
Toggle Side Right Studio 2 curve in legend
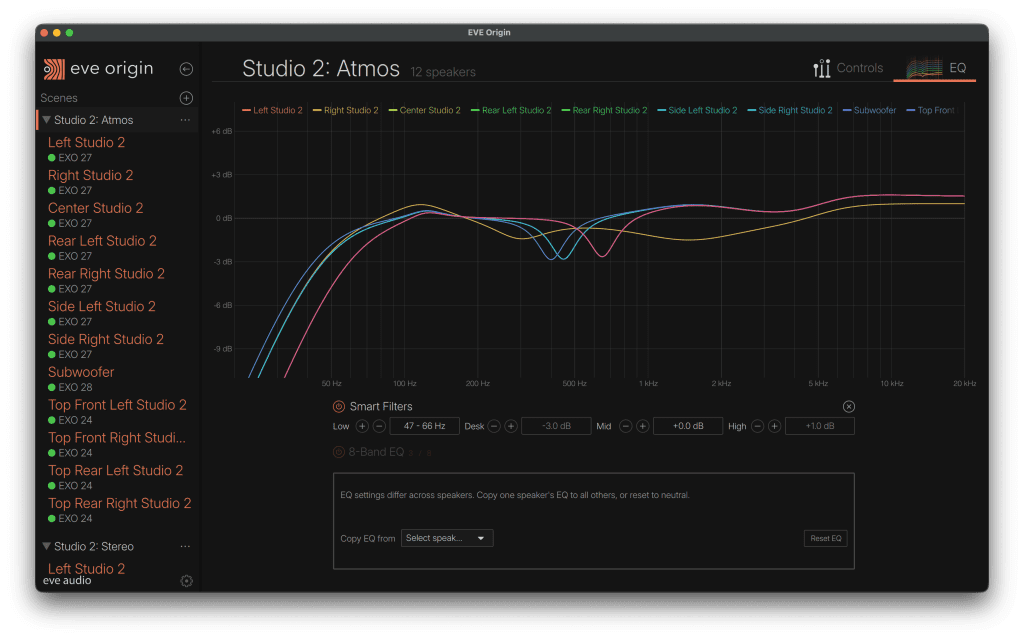[x=790, y=110]
